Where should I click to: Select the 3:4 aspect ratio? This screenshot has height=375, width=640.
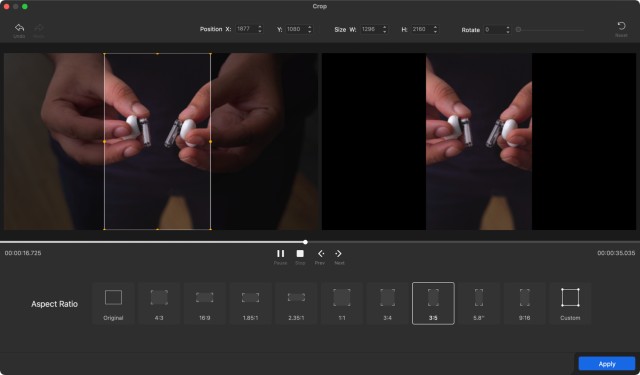tap(387, 303)
